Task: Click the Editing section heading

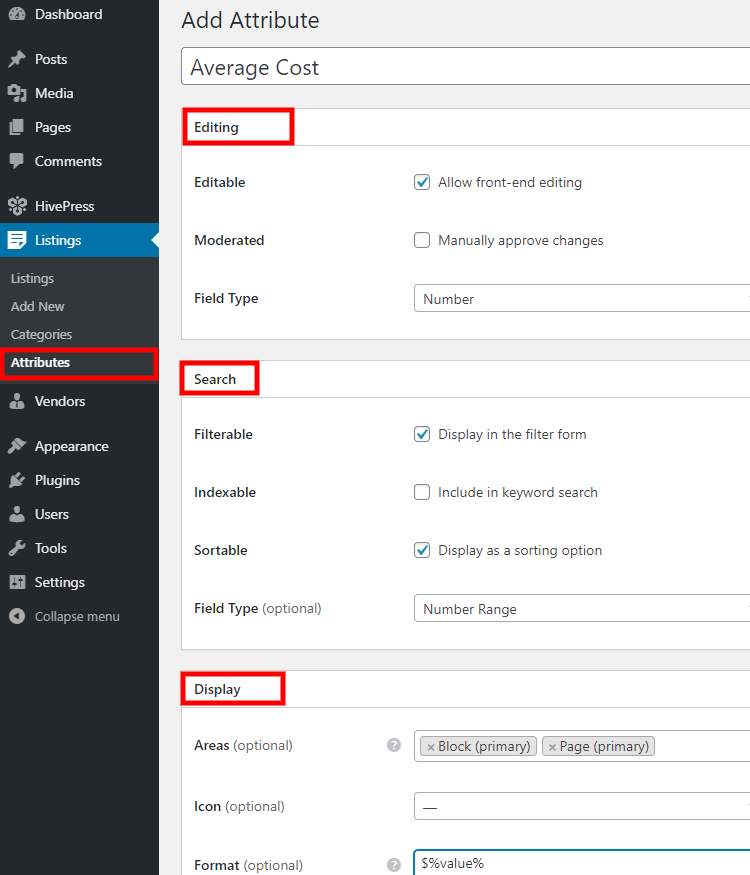Action: (216, 127)
